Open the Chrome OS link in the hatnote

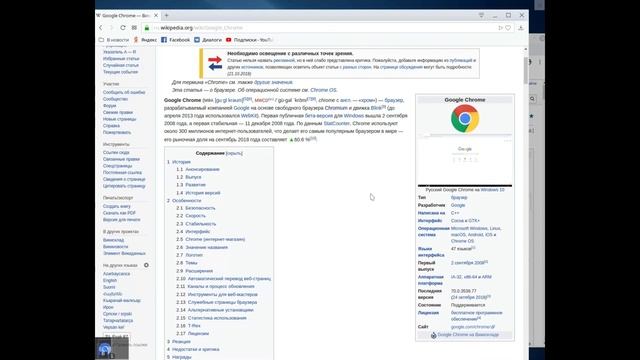(x=323, y=90)
